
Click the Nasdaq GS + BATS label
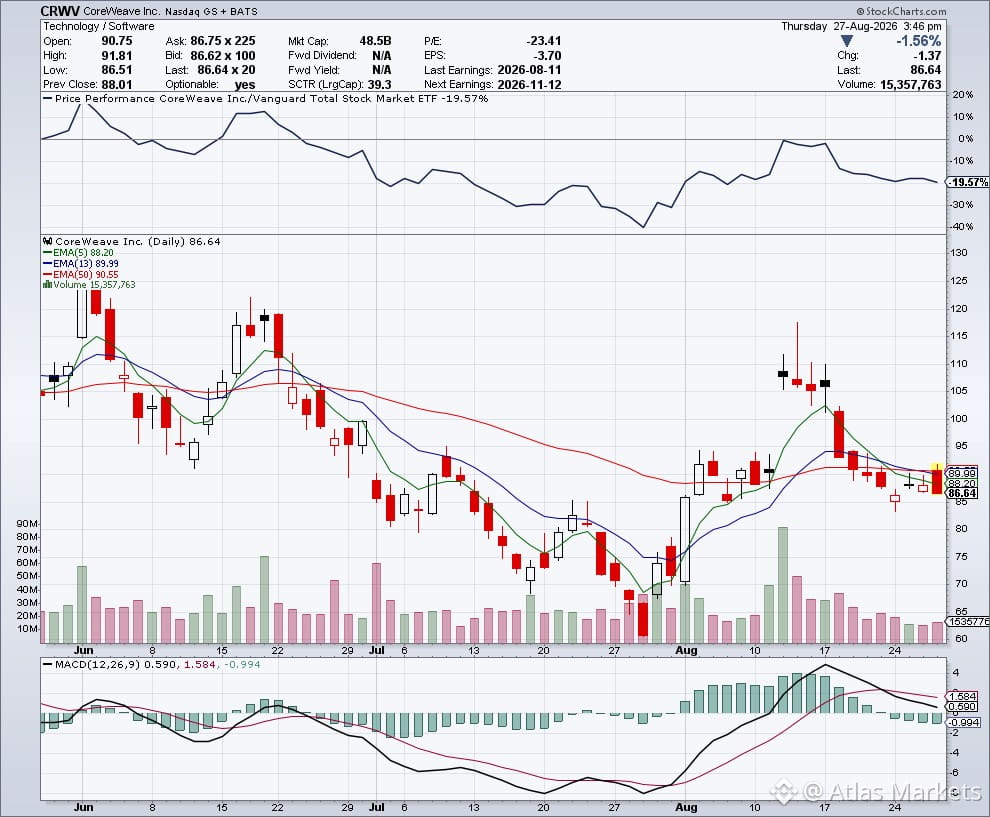(212, 11)
